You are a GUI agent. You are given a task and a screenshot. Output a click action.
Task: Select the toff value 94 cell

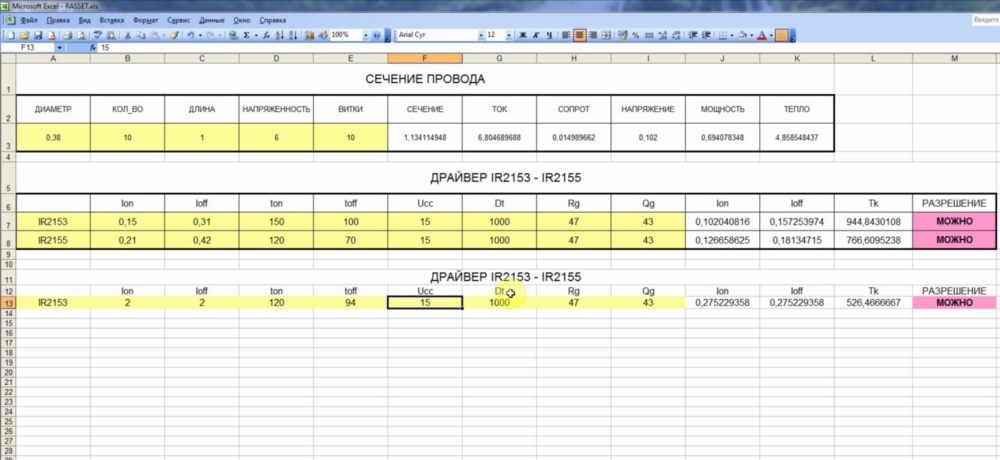[350, 303]
